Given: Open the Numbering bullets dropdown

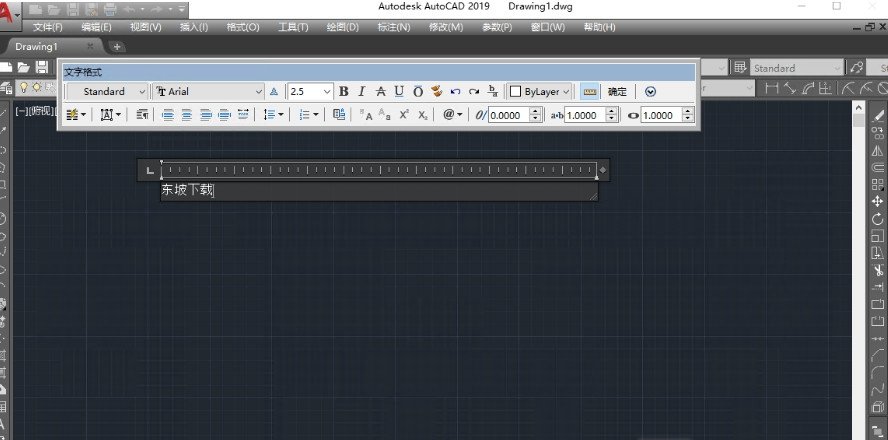Looking at the screenshot, I should pos(309,115).
